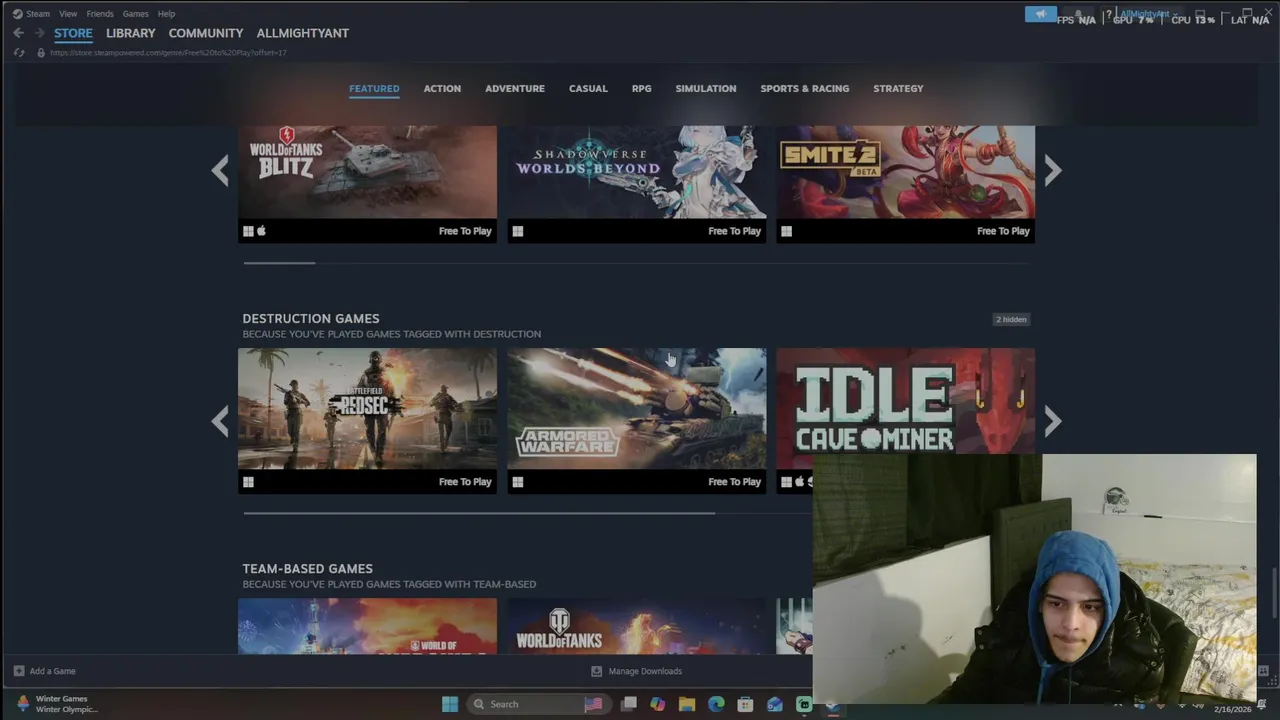This screenshot has height=720, width=1280.
Task: Click Windows icon under Smite 2 card
Action: [787, 231]
